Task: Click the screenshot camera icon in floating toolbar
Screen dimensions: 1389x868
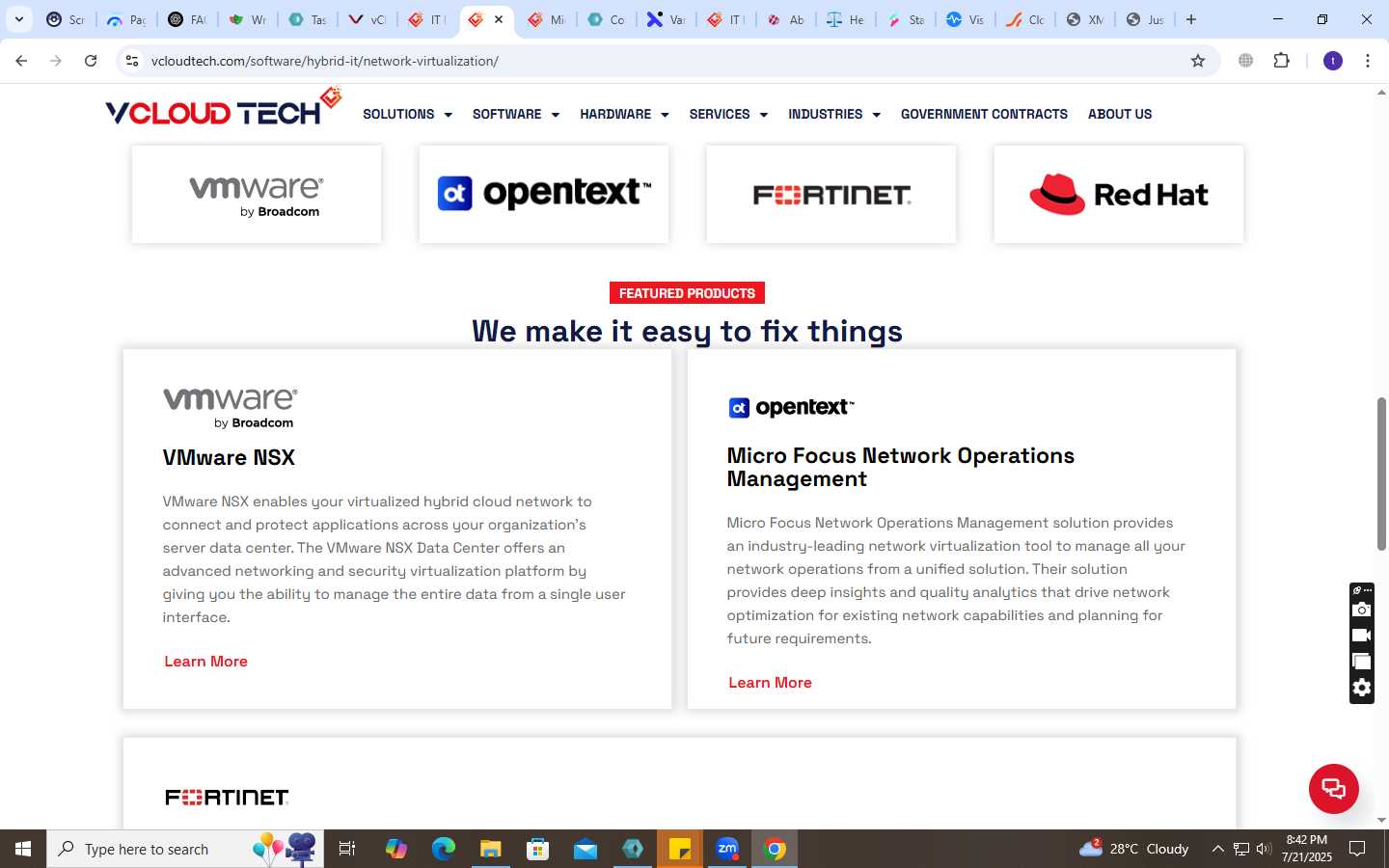Action: [1361, 610]
